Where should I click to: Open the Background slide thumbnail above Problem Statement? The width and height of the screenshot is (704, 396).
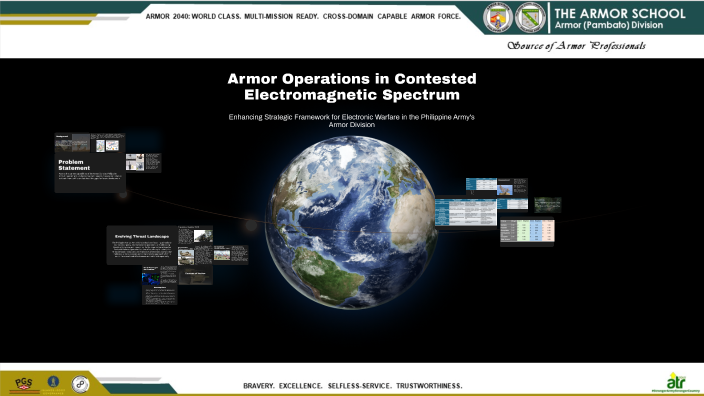point(72,143)
